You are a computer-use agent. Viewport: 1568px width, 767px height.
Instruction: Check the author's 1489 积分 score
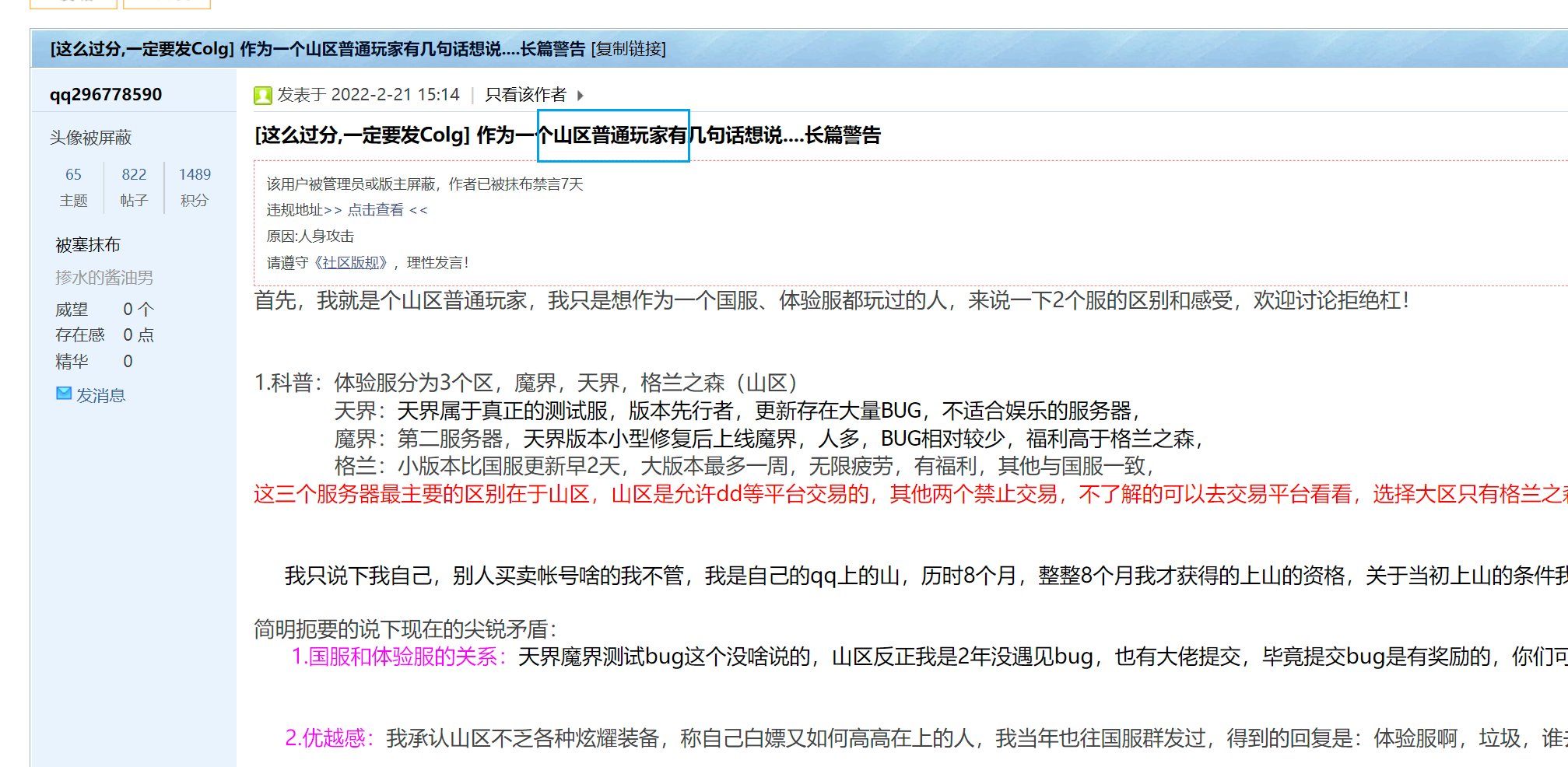tap(195, 186)
